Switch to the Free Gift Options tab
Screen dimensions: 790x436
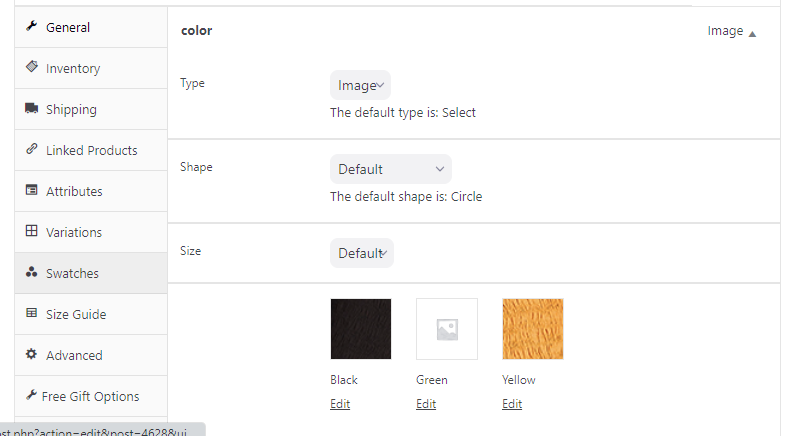coord(90,396)
